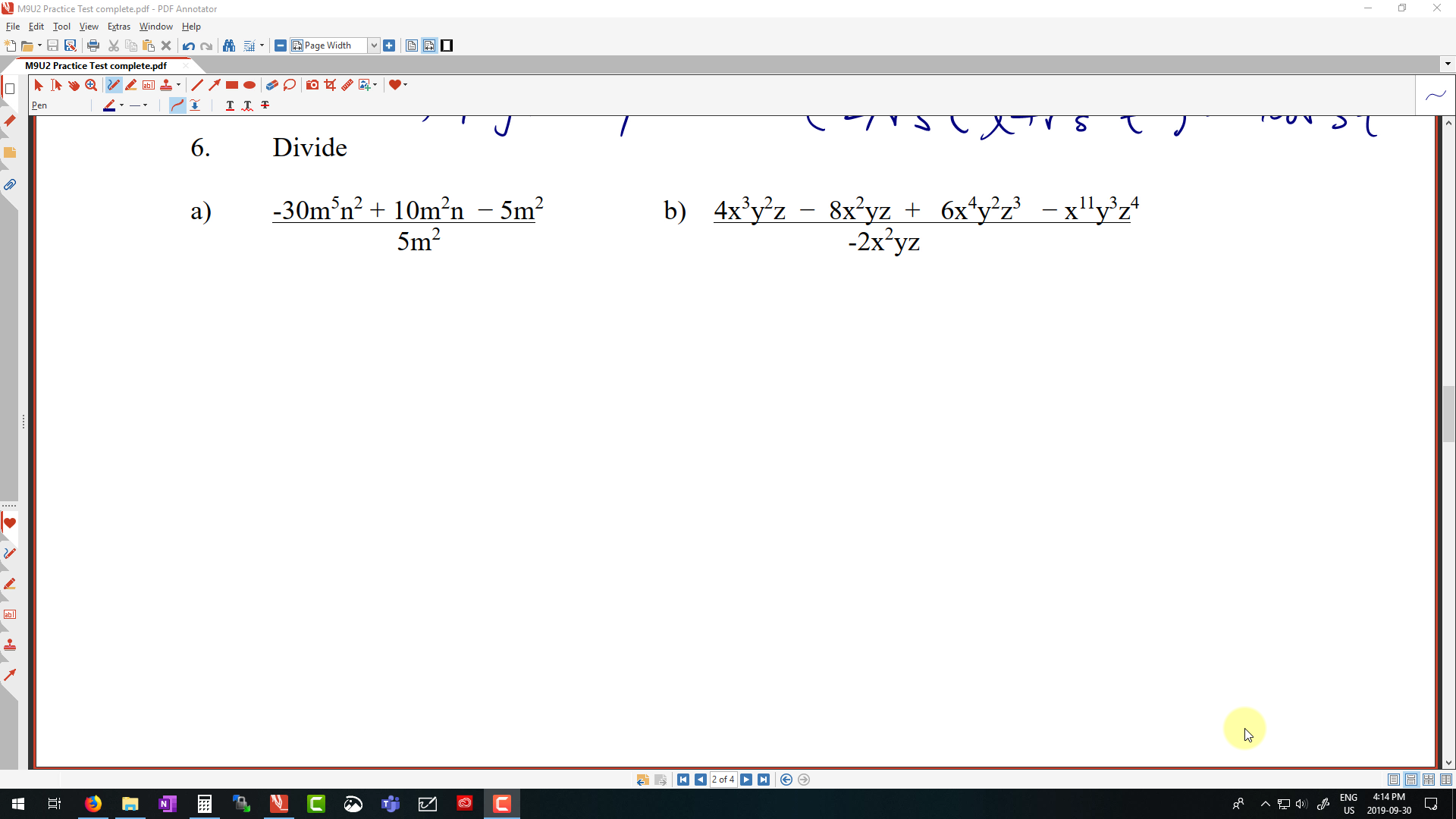This screenshot has width=1456, height=819.
Task: Select the Line drawing tool
Action: point(197,85)
